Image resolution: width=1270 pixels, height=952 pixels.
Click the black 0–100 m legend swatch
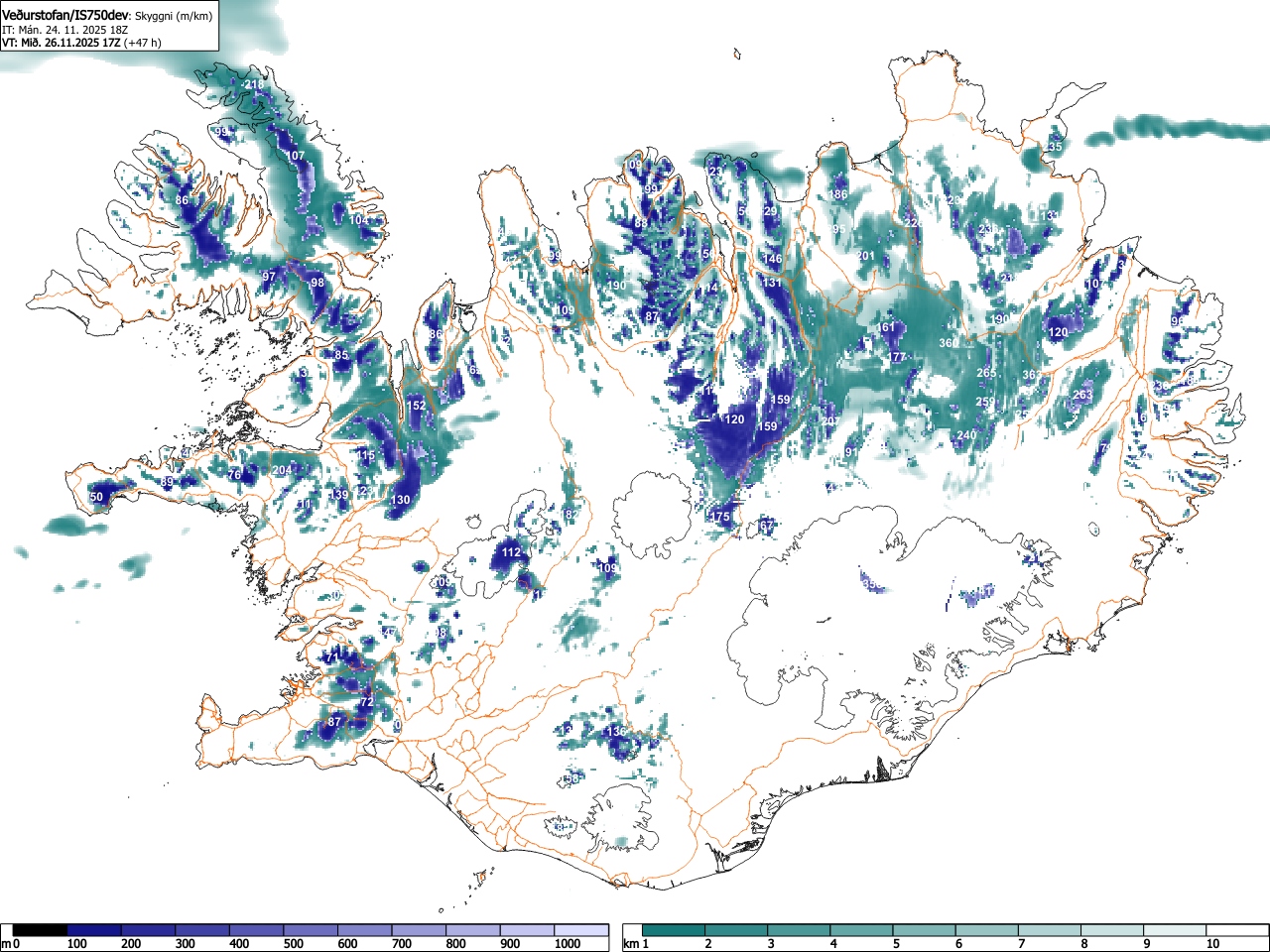(x=41, y=930)
